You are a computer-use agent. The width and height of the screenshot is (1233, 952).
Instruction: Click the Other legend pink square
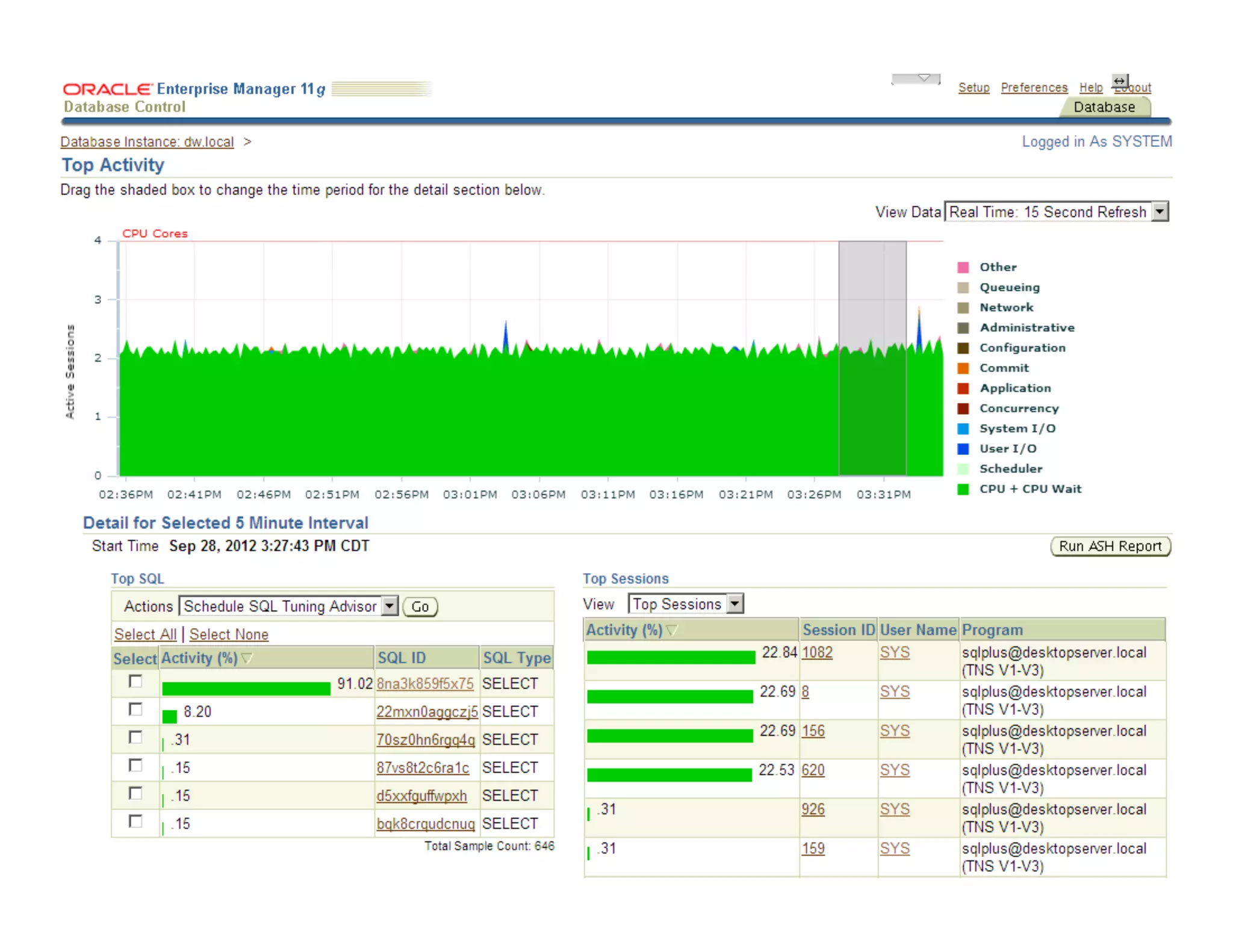click(x=963, y=267)
